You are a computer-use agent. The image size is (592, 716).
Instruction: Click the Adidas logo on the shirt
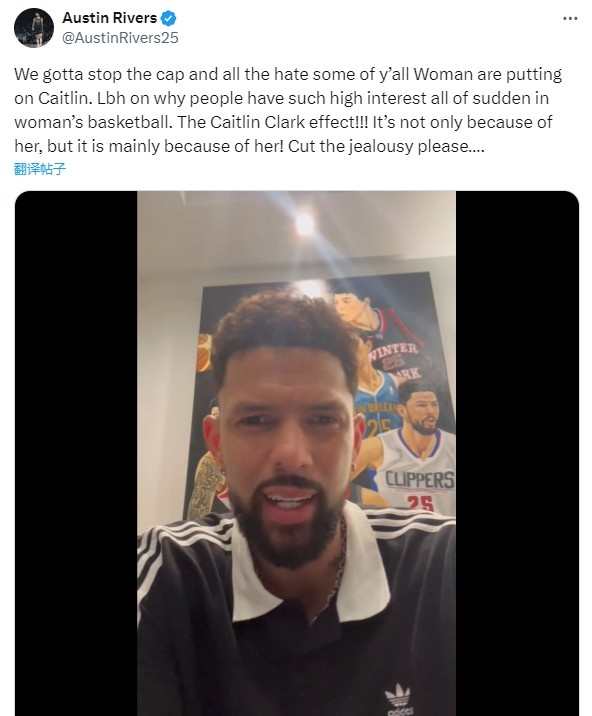tap(397, 698)
